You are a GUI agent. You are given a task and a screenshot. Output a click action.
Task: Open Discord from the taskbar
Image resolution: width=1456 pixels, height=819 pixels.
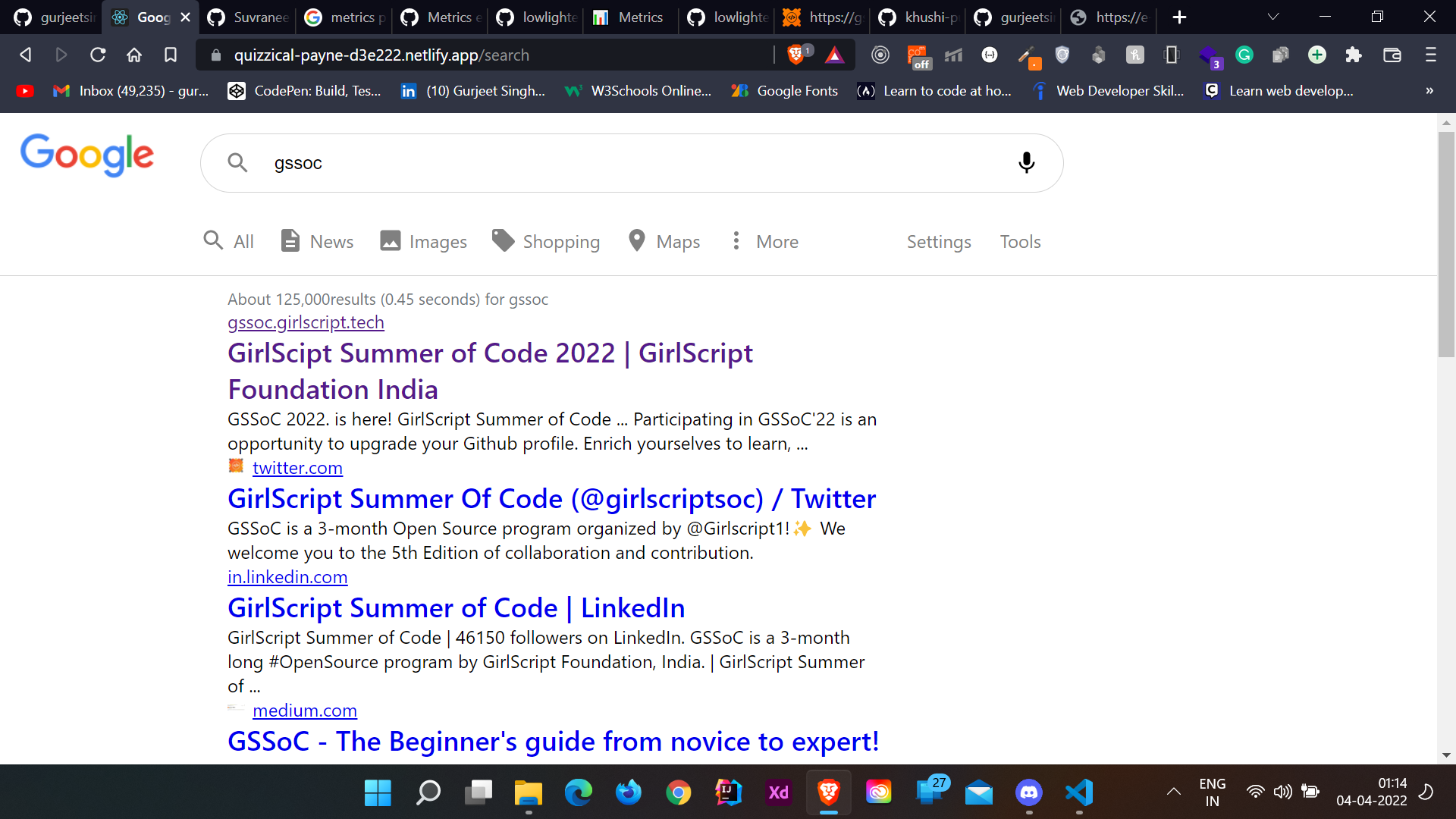pyautogui.click(x=1029, y=793)
